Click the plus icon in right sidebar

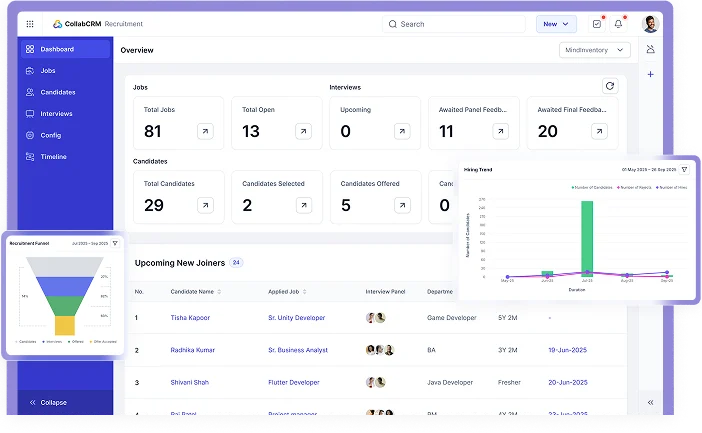[650, 75]
